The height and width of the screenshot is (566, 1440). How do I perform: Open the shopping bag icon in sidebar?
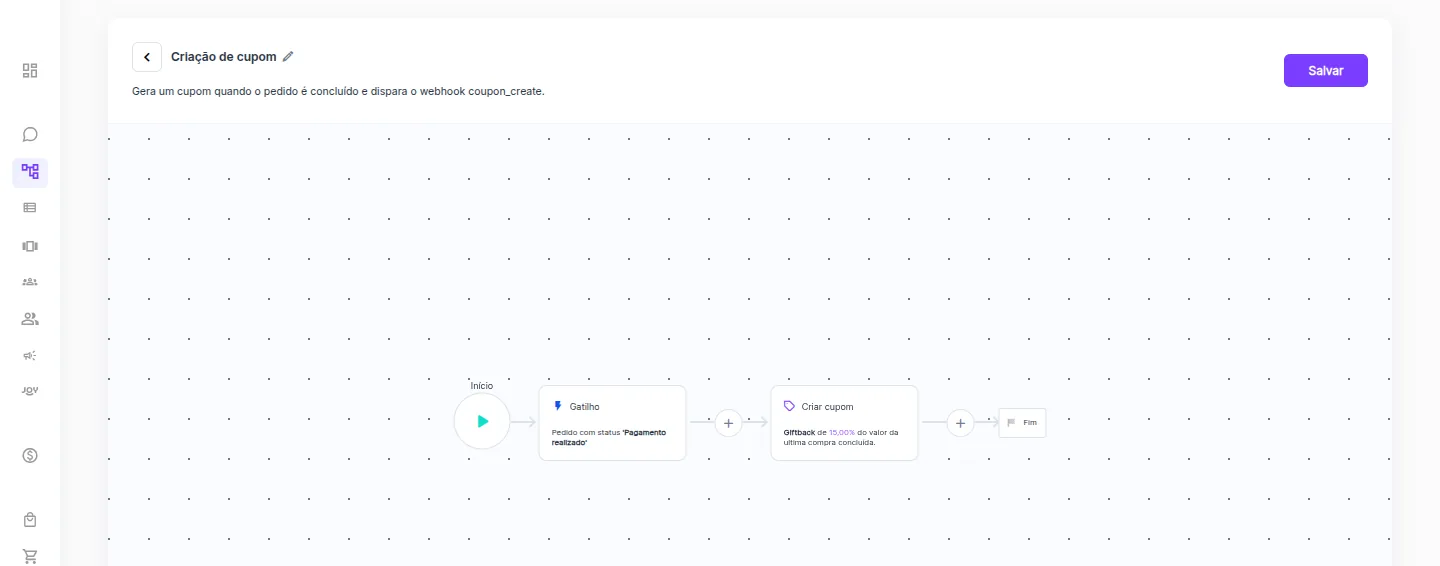[x=30, y=520]
